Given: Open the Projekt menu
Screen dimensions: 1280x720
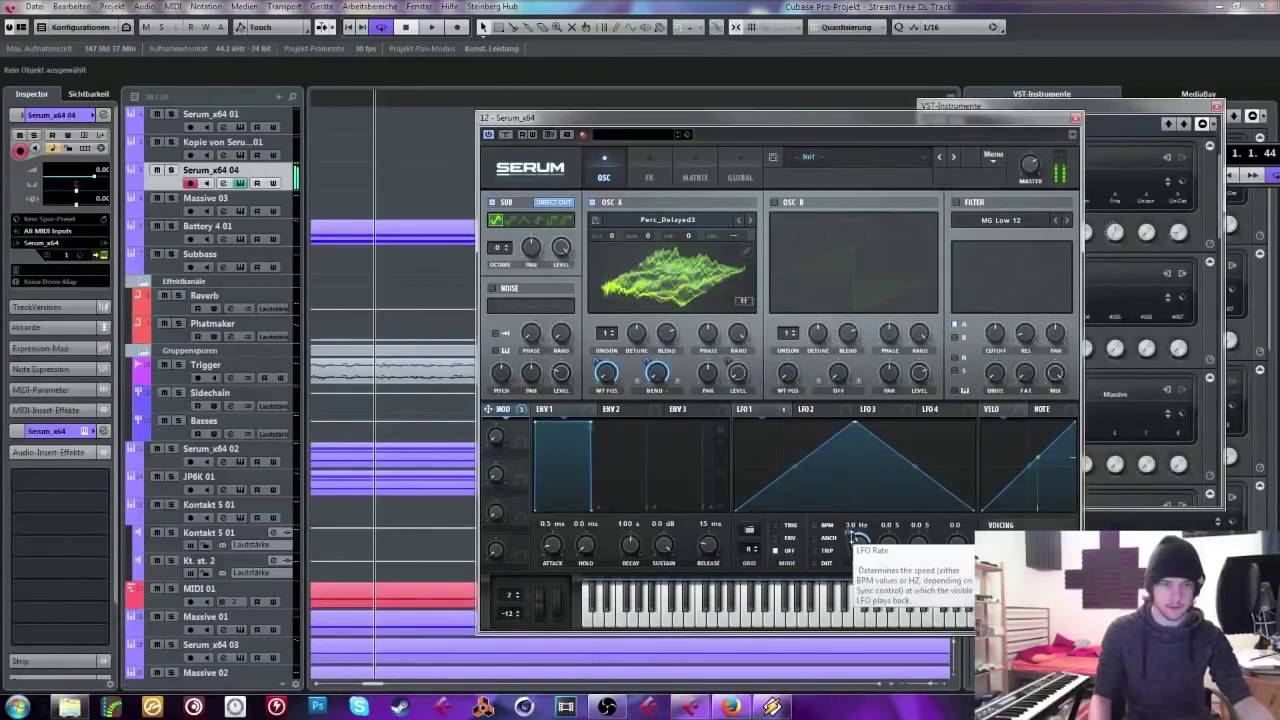Looking at the screenshot, I should pyautogui.click(x=112, y=6).
